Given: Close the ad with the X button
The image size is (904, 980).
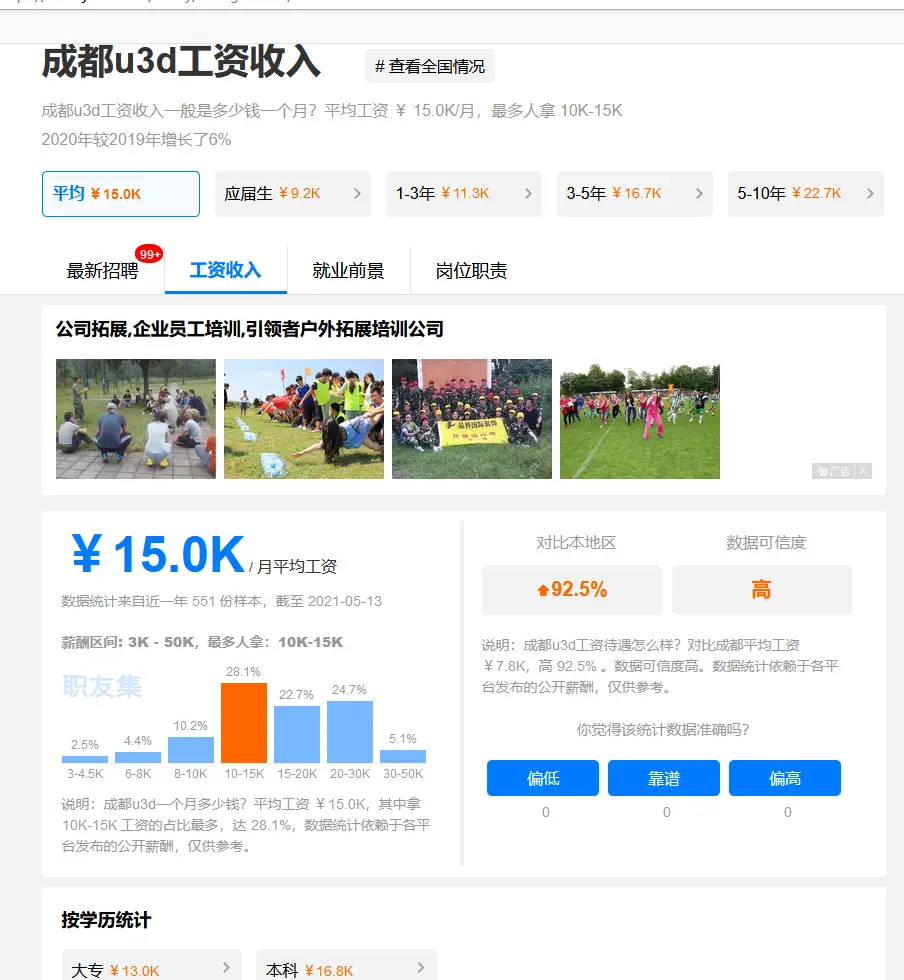Looking at the screenshot, I should point(863,471).
